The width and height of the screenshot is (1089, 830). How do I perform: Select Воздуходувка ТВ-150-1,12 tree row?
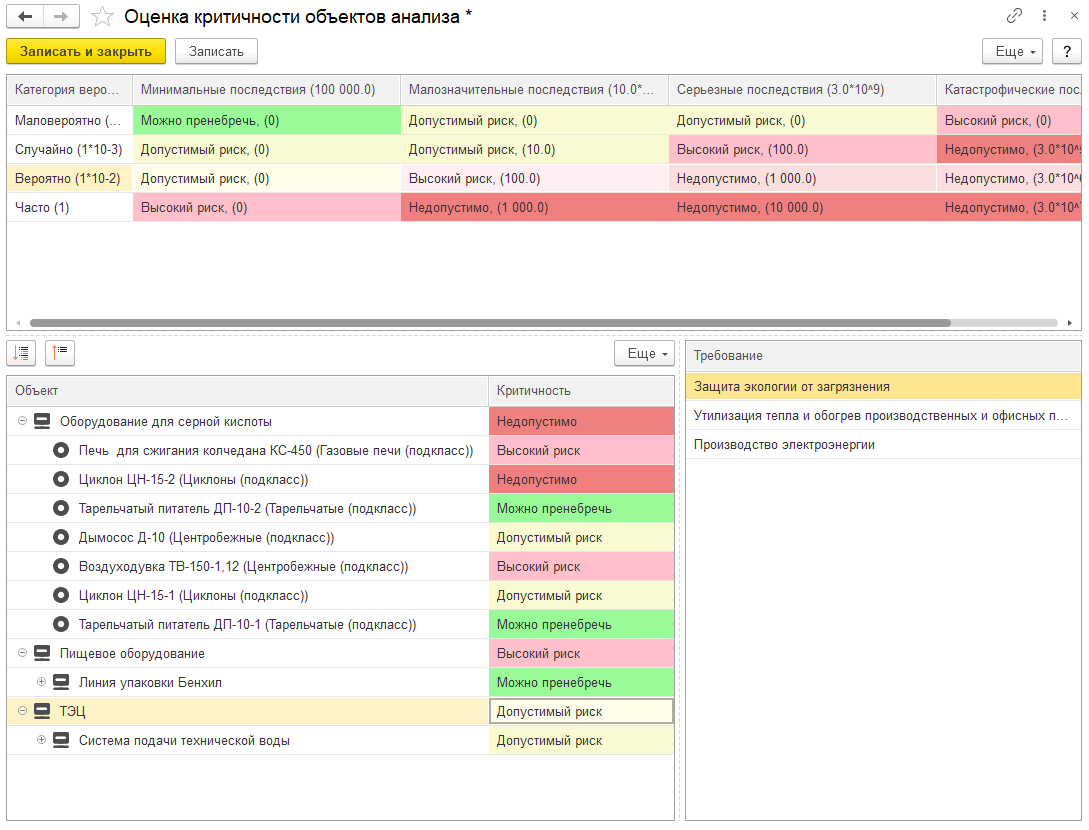[x=248, y=566]
